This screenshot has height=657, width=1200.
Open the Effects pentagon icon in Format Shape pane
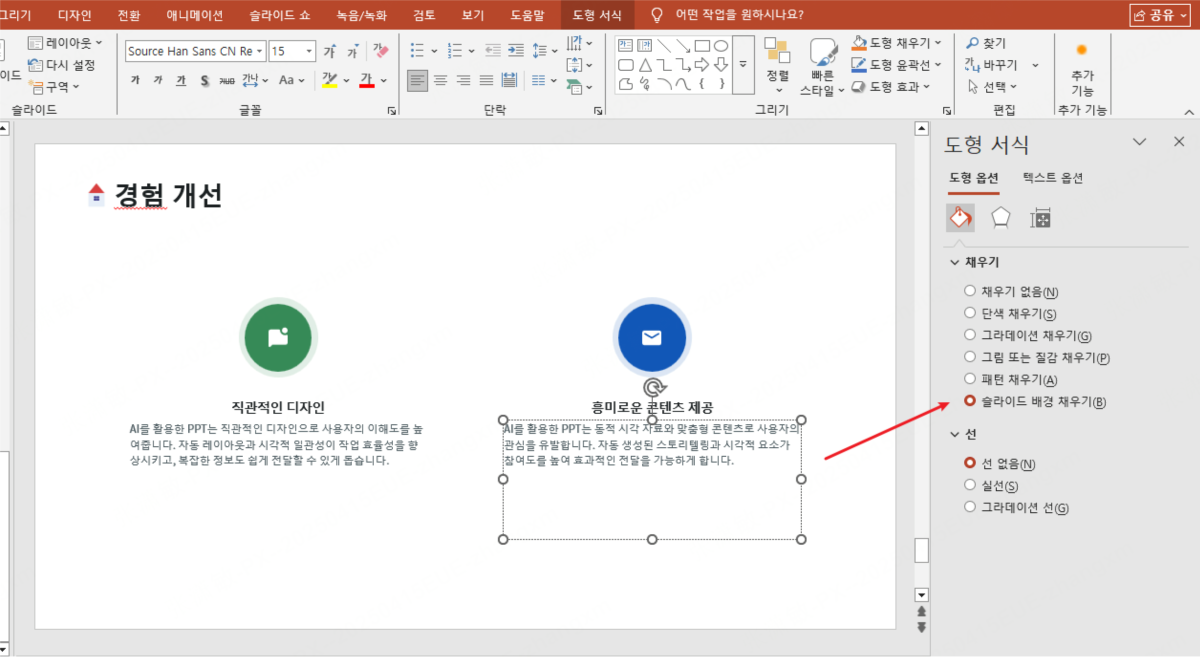pos(1000,218)
